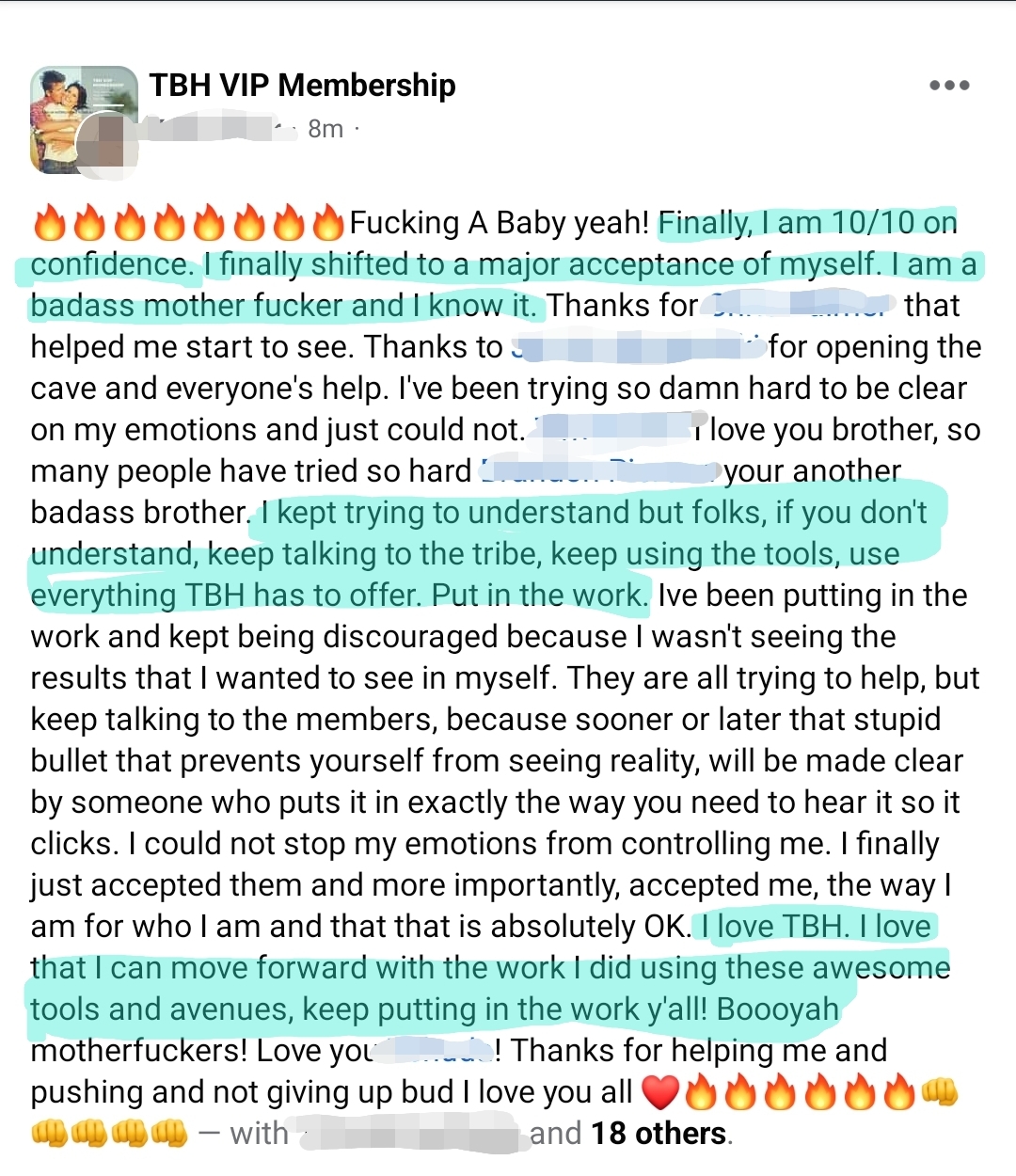This screenshot has width=1016, height=1176.
Task: Open the three-dot post options menu
Action: tap(948, 86)
